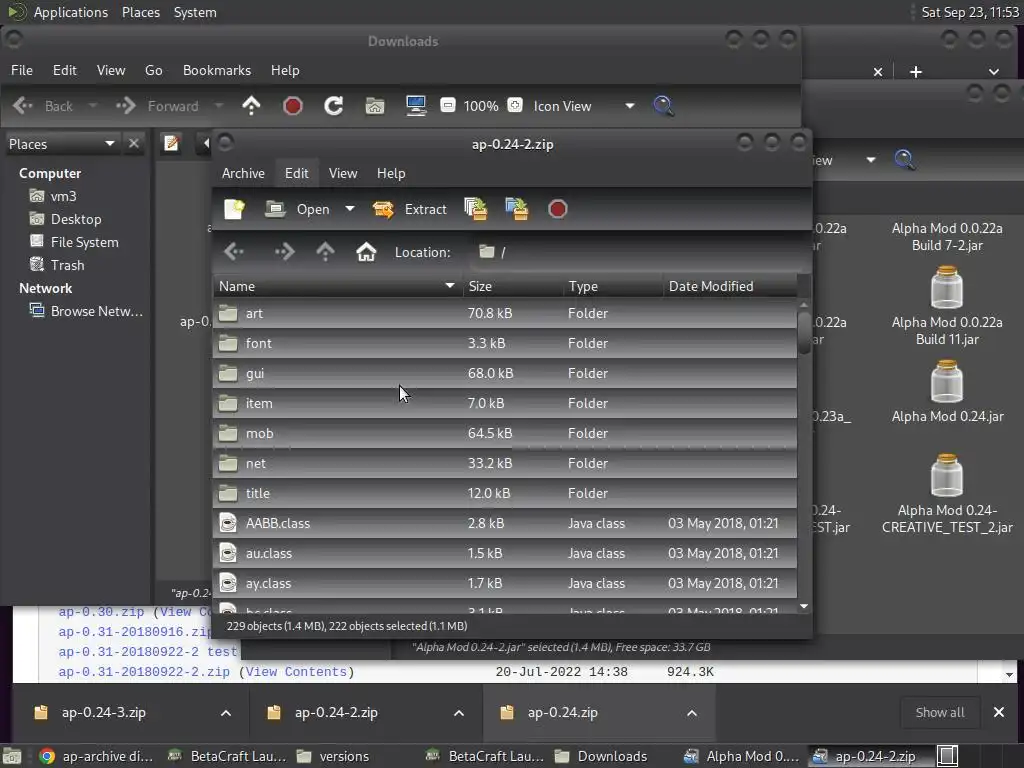Expand options for ap-0.24.zip download
1024x768 pixels.
(x=692, y=713)
